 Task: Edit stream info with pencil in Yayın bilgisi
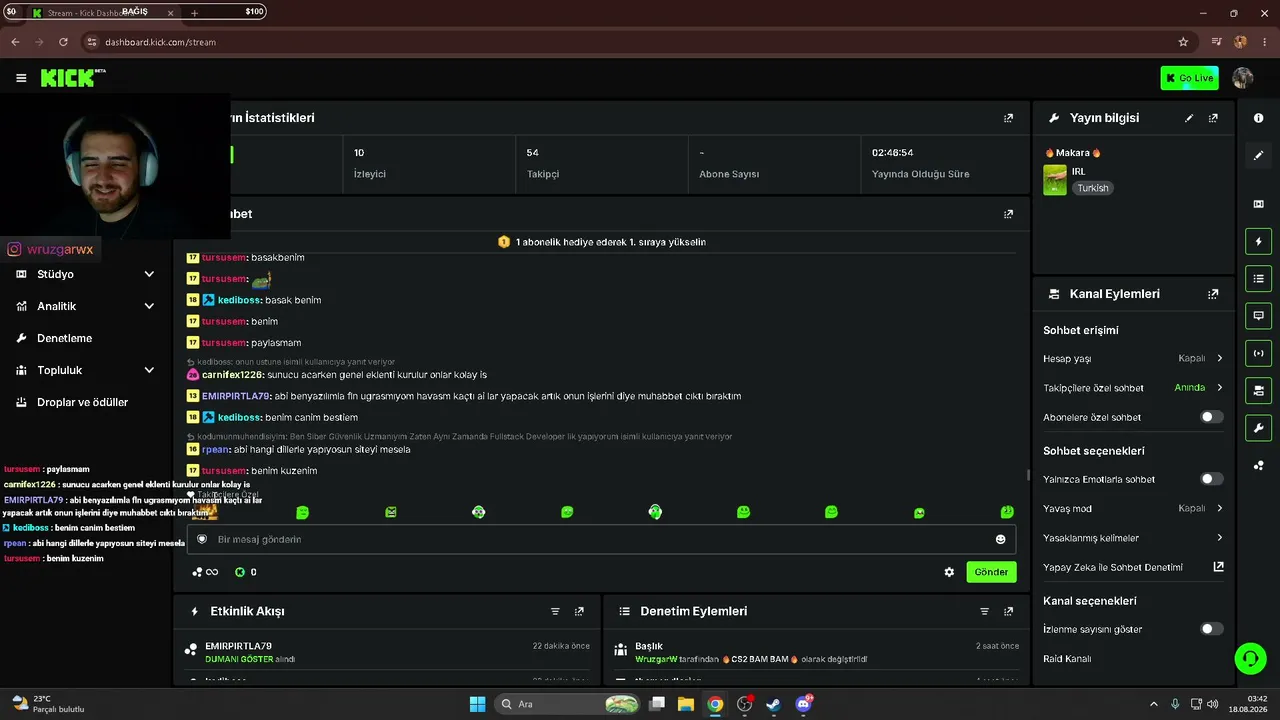[1189, 118]
